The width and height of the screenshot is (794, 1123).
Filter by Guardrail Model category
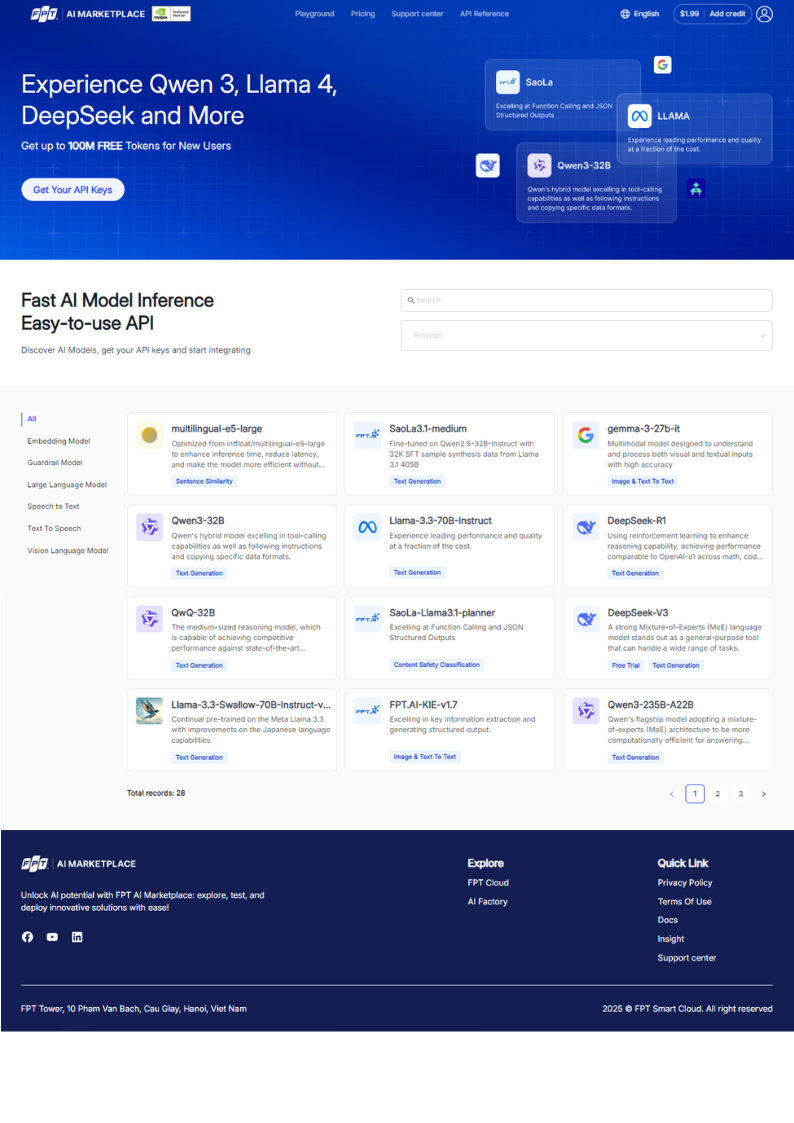55,463
